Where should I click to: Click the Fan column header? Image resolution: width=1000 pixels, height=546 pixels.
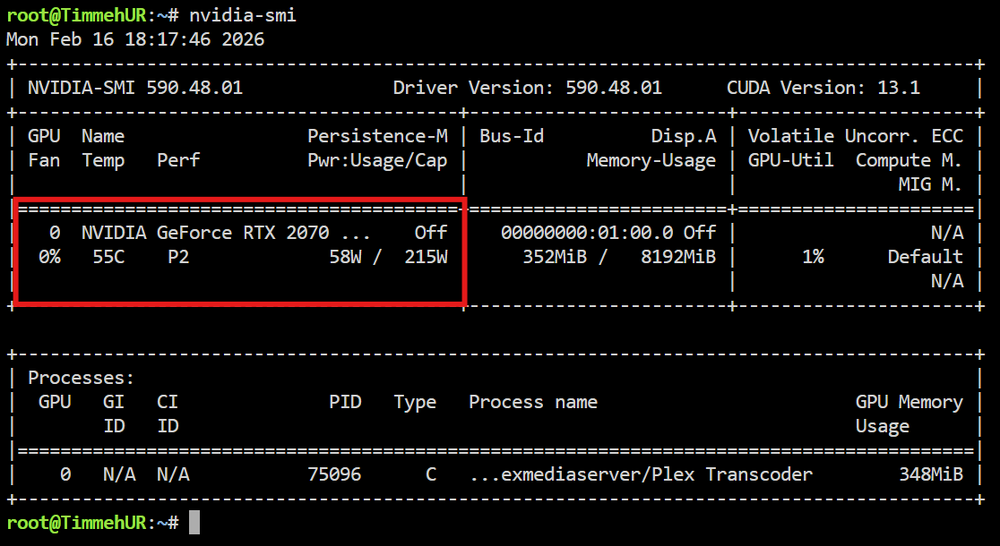pos(44,161)
